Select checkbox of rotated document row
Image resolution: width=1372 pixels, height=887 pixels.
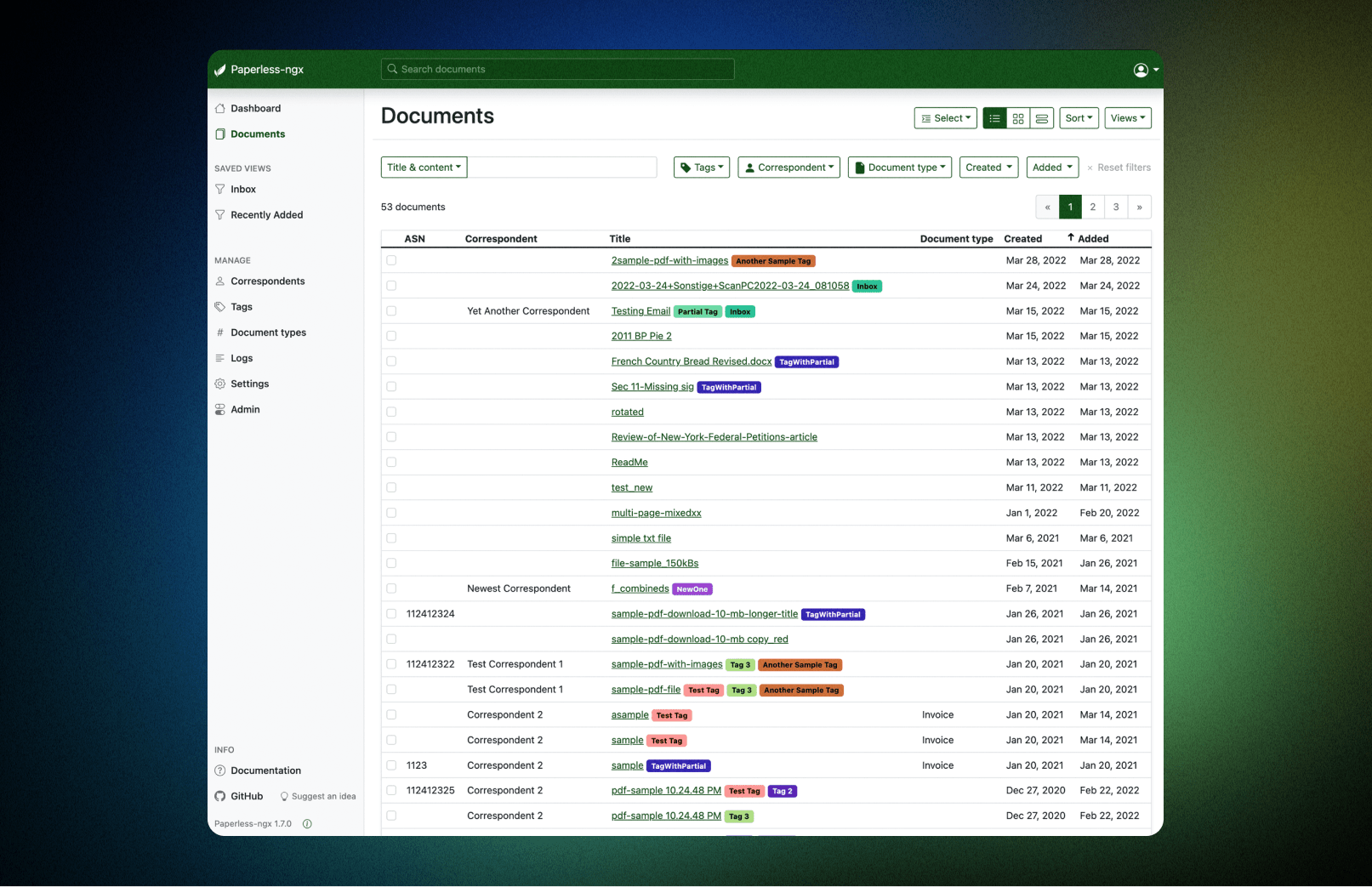tap(391, 412)
